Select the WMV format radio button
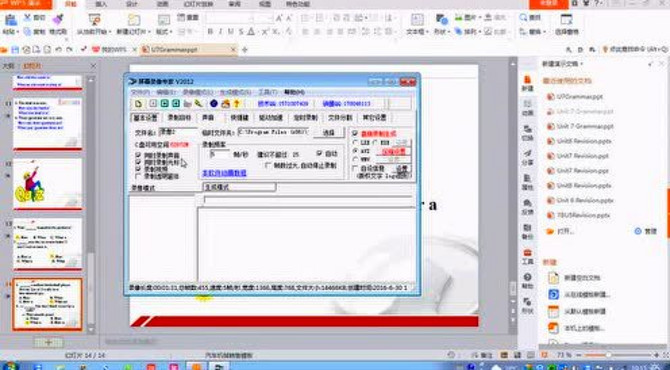 [355, 159]
